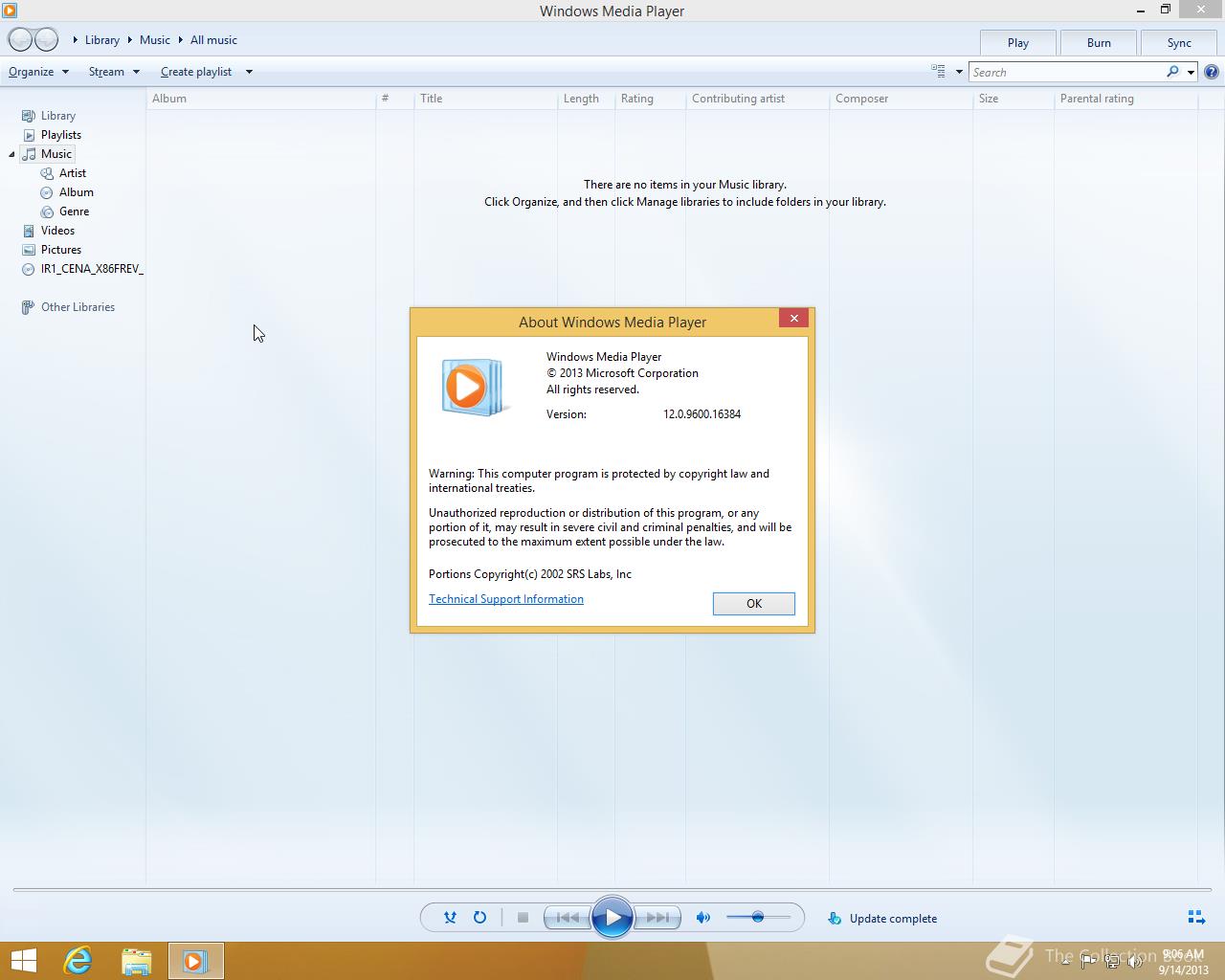
Task: Collapse the Music tree node arrow
Action: (11, 154)
